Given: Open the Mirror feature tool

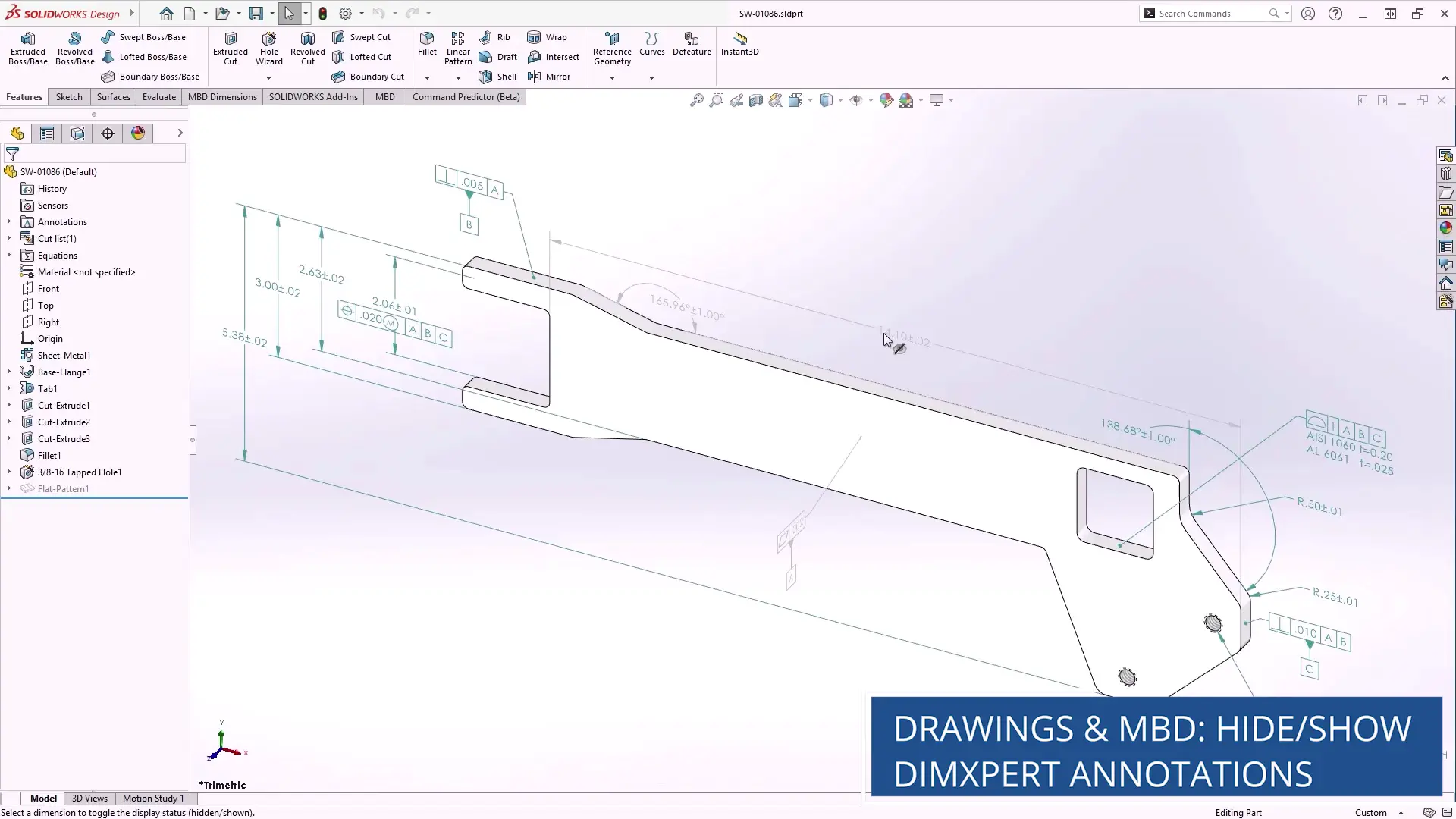Looking at the screenshot, I should click(x=551, y=76).
